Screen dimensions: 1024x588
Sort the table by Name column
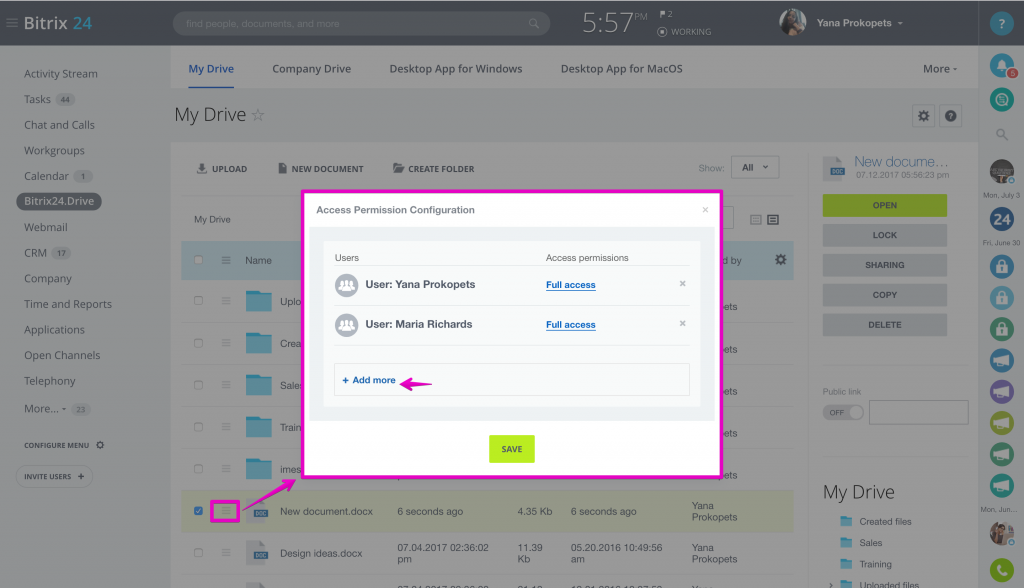[x=259, y=260]
